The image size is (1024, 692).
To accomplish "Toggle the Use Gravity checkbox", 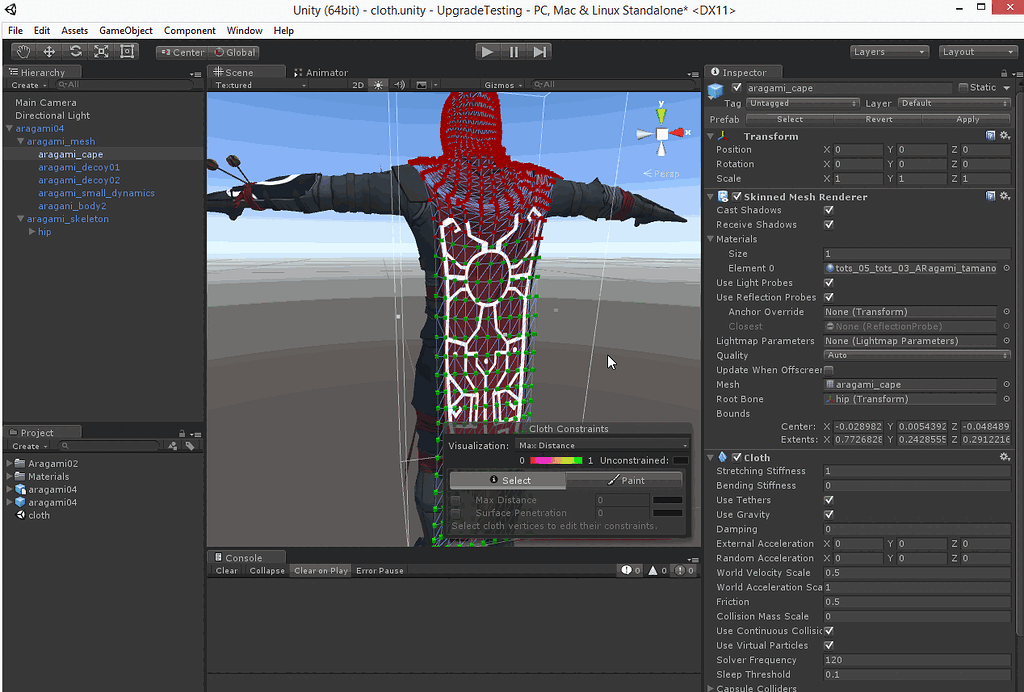I will click(x=828, y=515).
